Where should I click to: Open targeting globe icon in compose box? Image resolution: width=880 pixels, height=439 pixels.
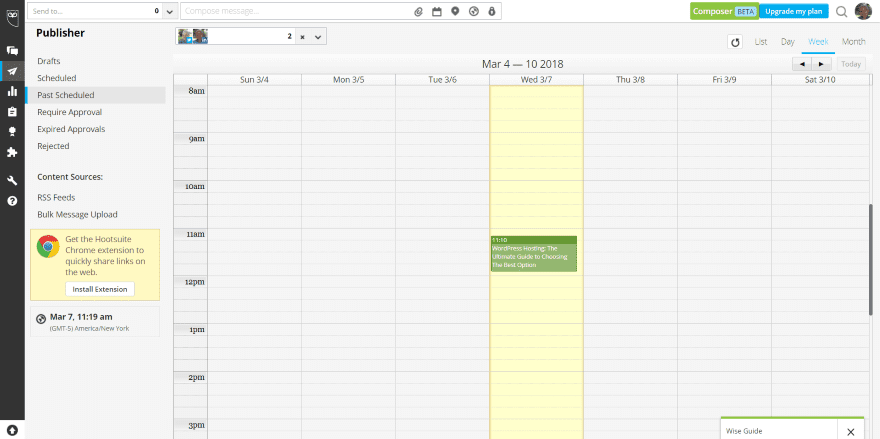tap(474, 11)
